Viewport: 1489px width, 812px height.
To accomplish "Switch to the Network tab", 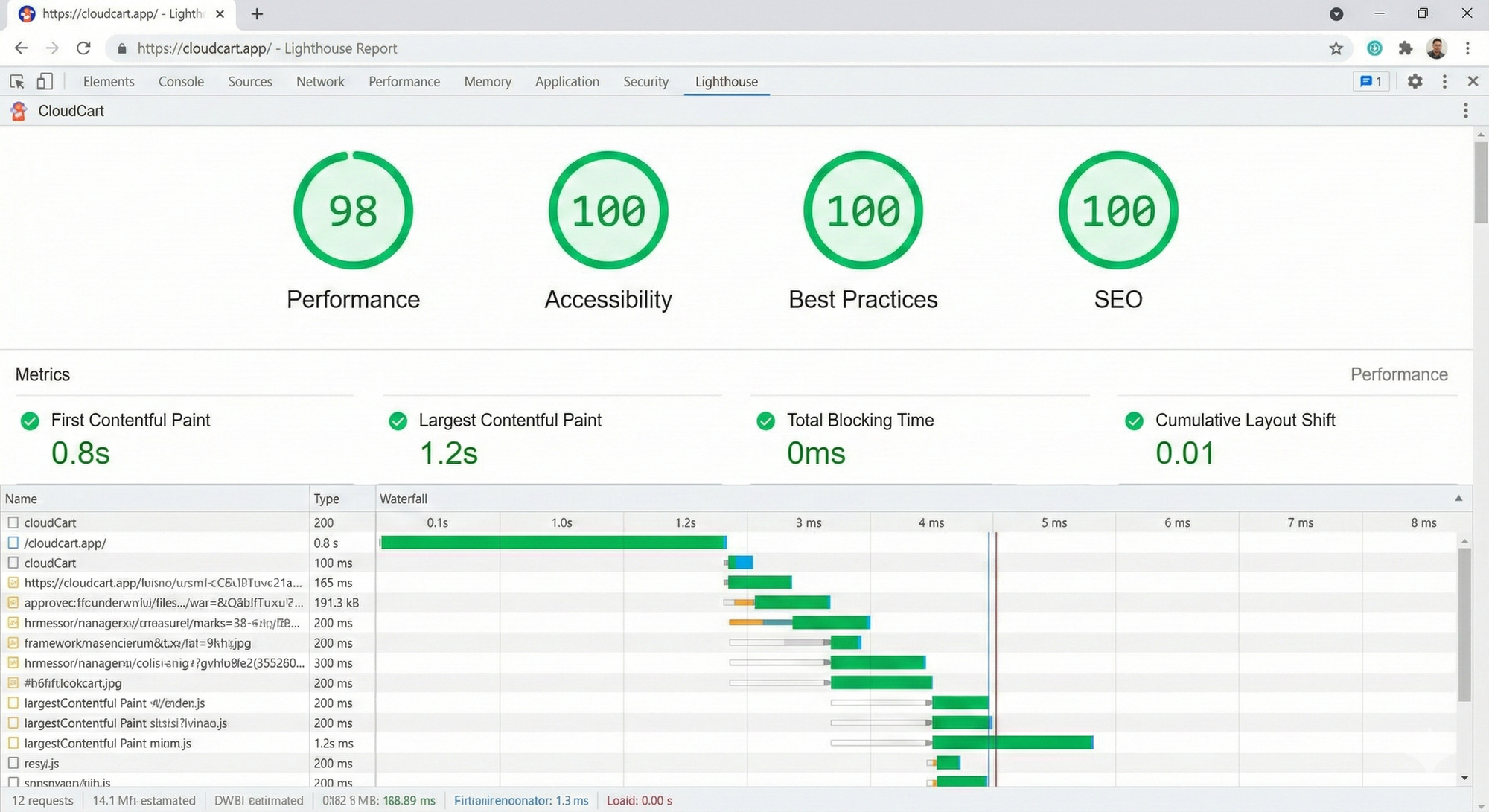I will [x=320, y=82].
